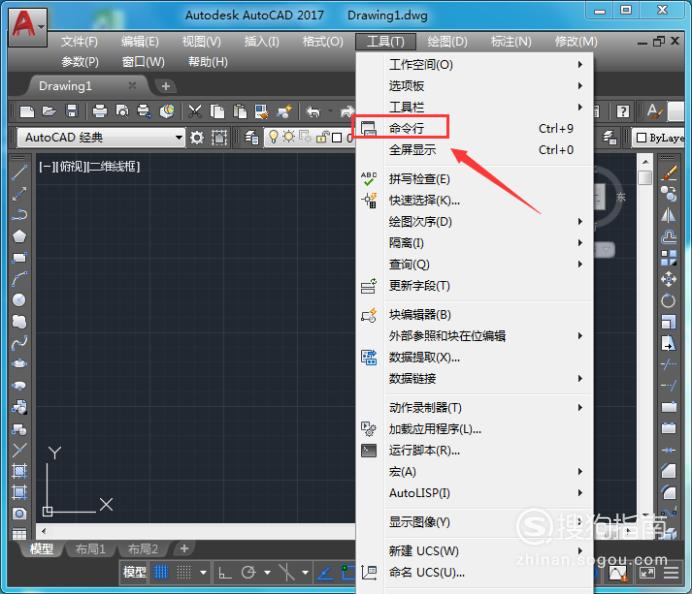Click the Undo arrow icon

[313, 112]
